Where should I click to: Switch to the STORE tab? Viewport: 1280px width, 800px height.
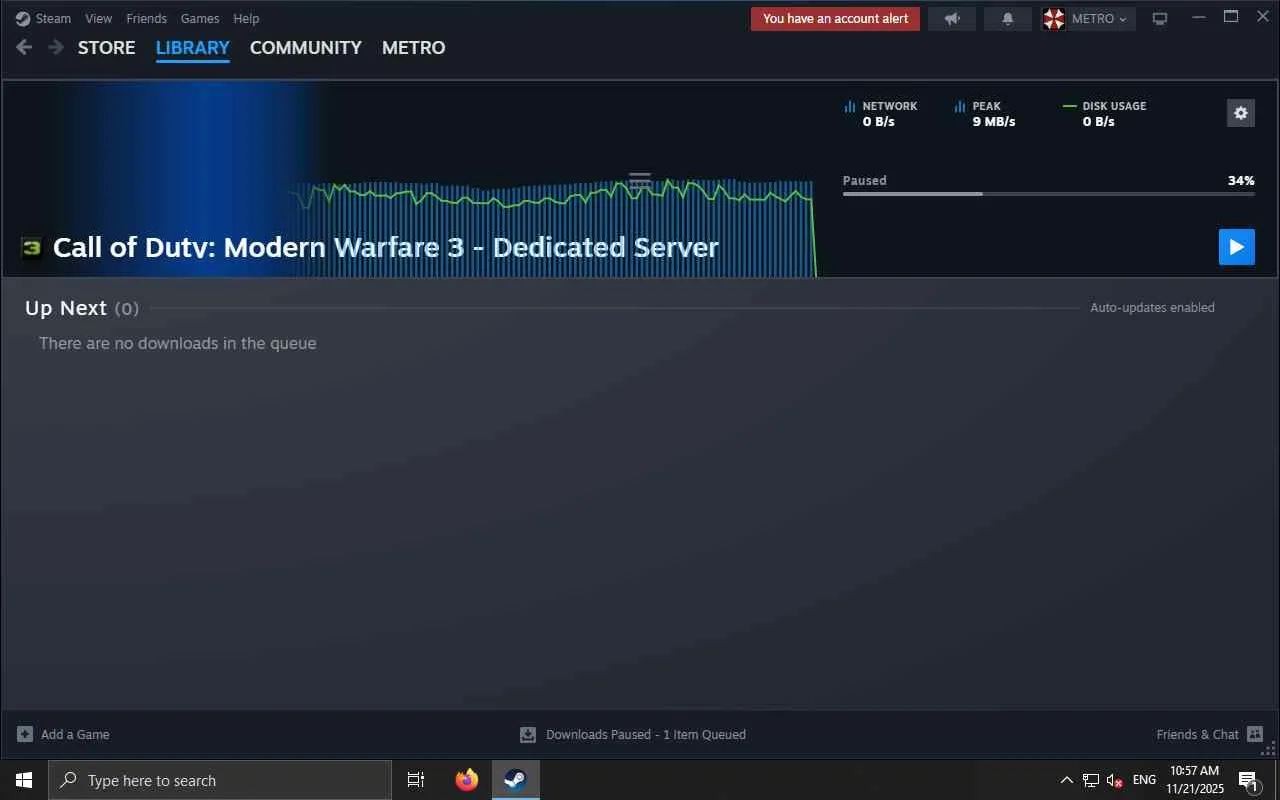tap(106, 48)
